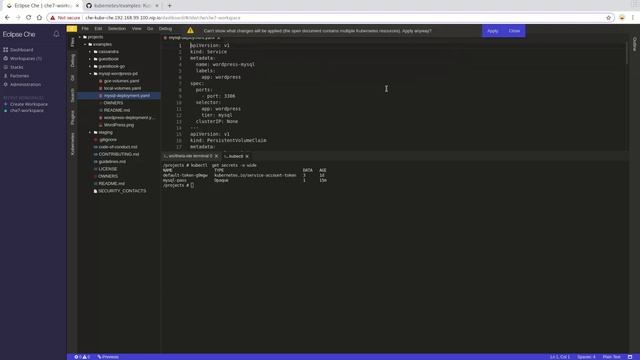Open WordPress.png in file tree
The width and height of the screenshot is (640, 360).
[x=119, y=125]
